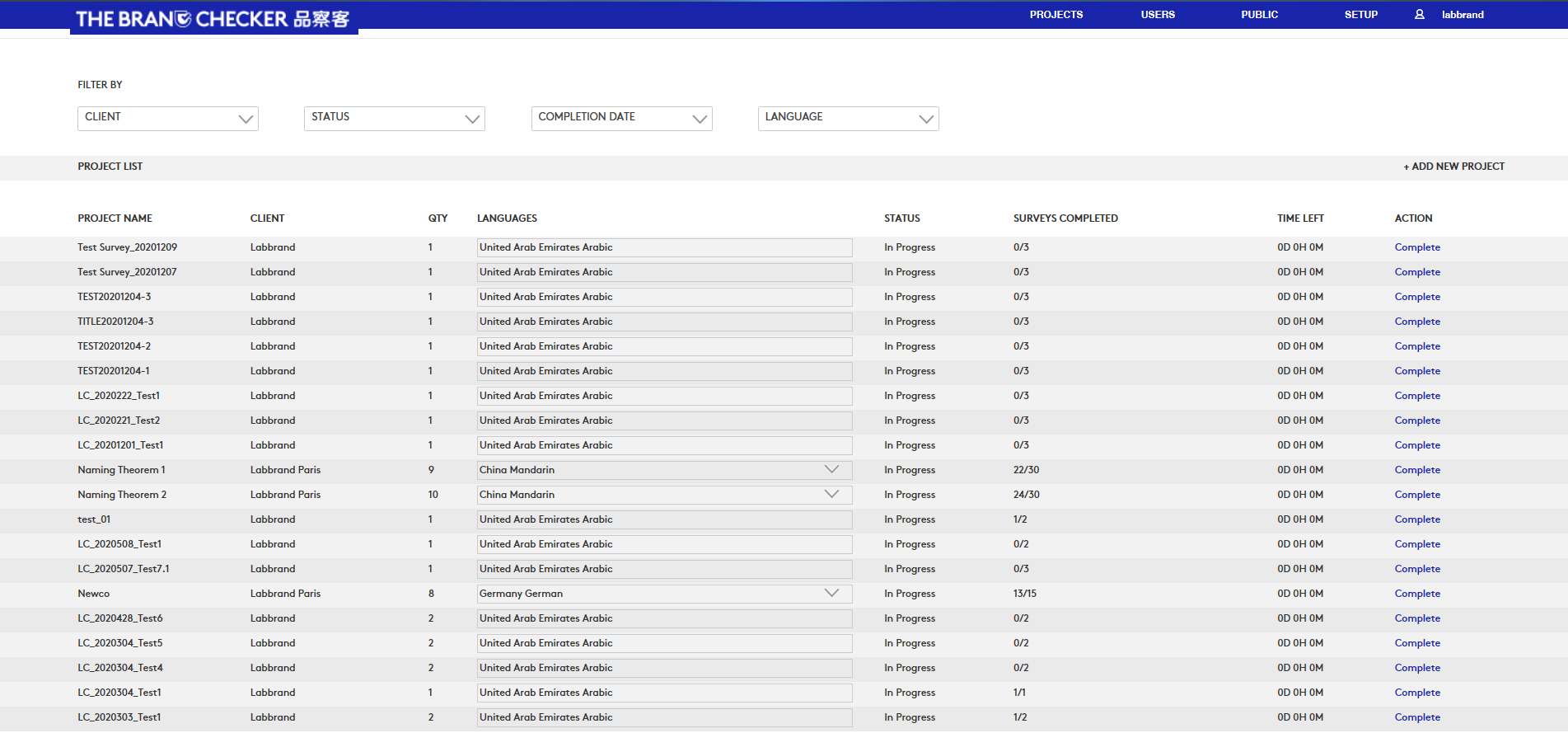
Task: Open the COMPLETION DATE filter
Action: click(621, 118)
